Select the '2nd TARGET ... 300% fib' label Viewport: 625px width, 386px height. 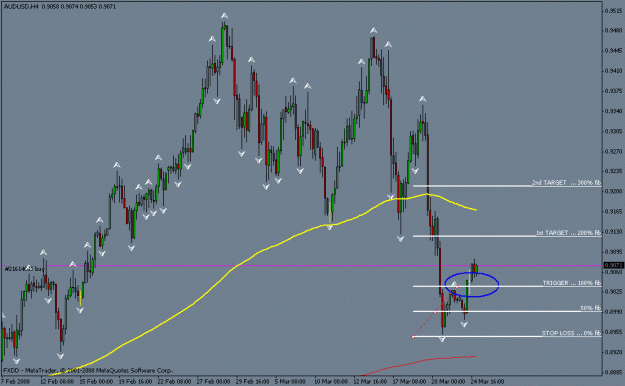pyautogui.click(x=566, y=183)
